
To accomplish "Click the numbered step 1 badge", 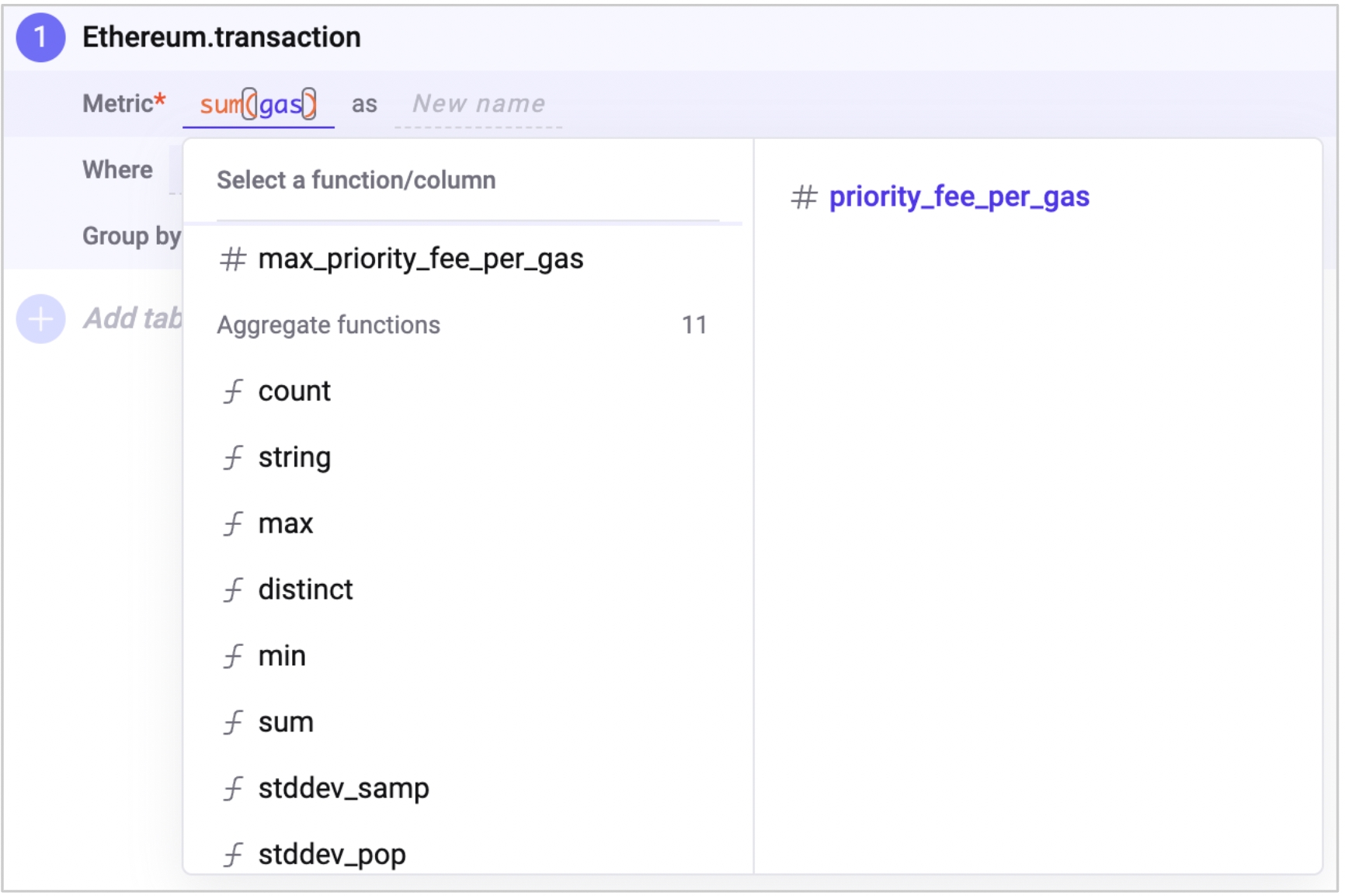I will click(x=40, y=37).
